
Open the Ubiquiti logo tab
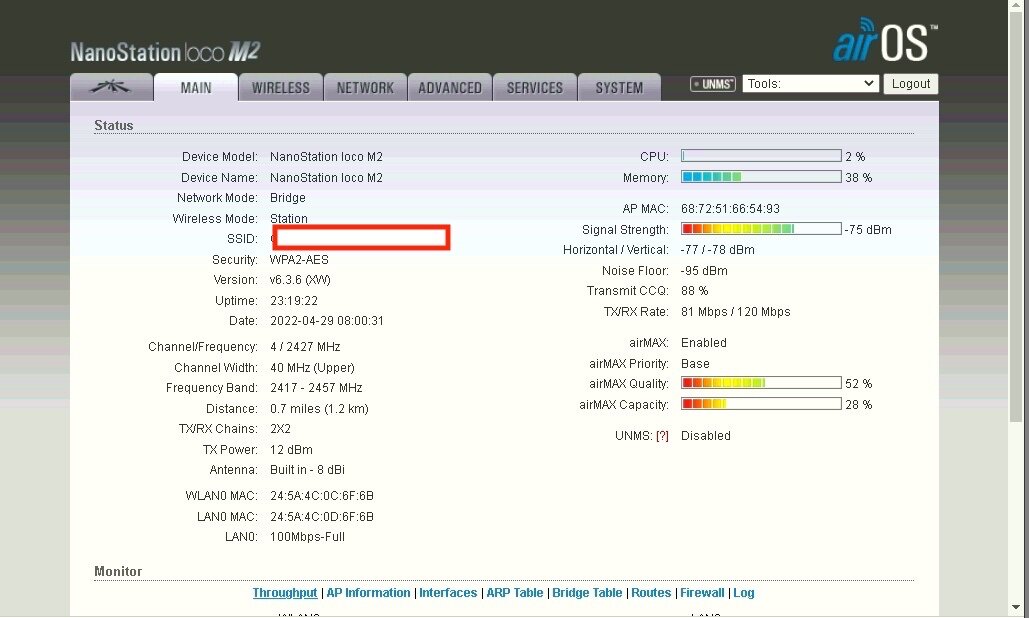point(111,87)
